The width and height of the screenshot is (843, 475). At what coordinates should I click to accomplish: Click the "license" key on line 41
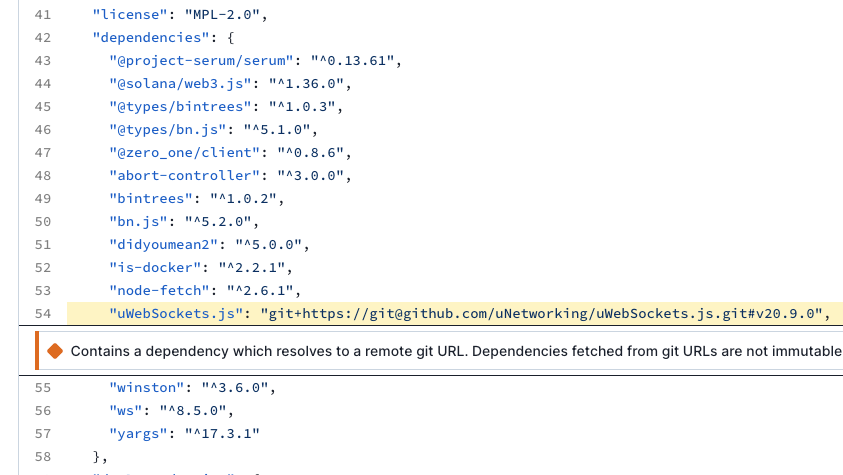pos(130,15)
